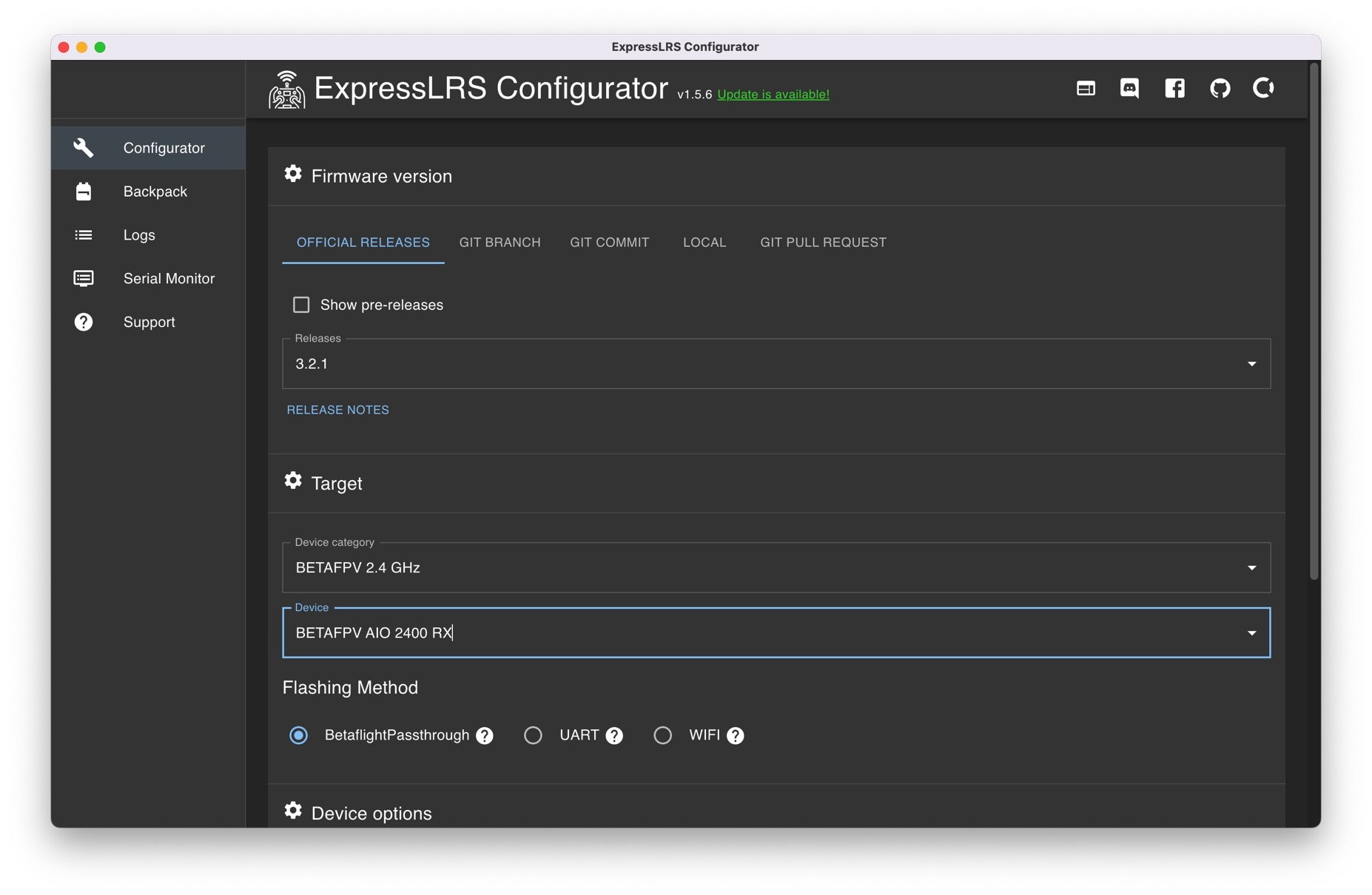Open the Release Notes link

tap(337, 410)
